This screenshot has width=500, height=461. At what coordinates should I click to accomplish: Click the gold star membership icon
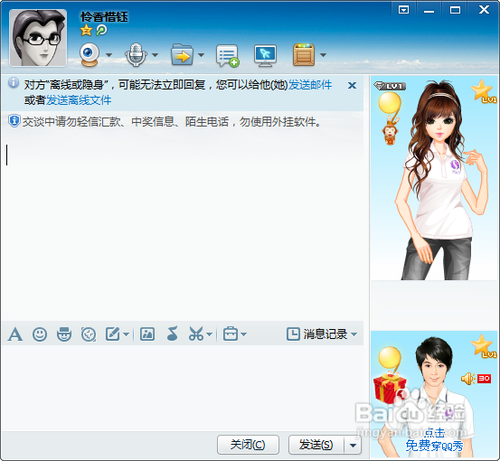pos(86,30)
